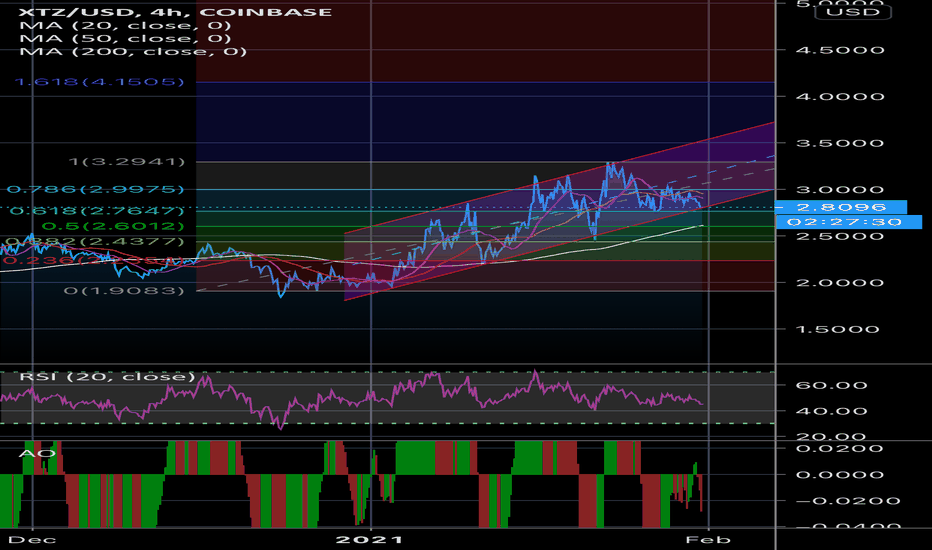This screenshot has width=932, height=550.
Task: Select the MA (50, close, 0) indicator label
Action: point(125,39)
